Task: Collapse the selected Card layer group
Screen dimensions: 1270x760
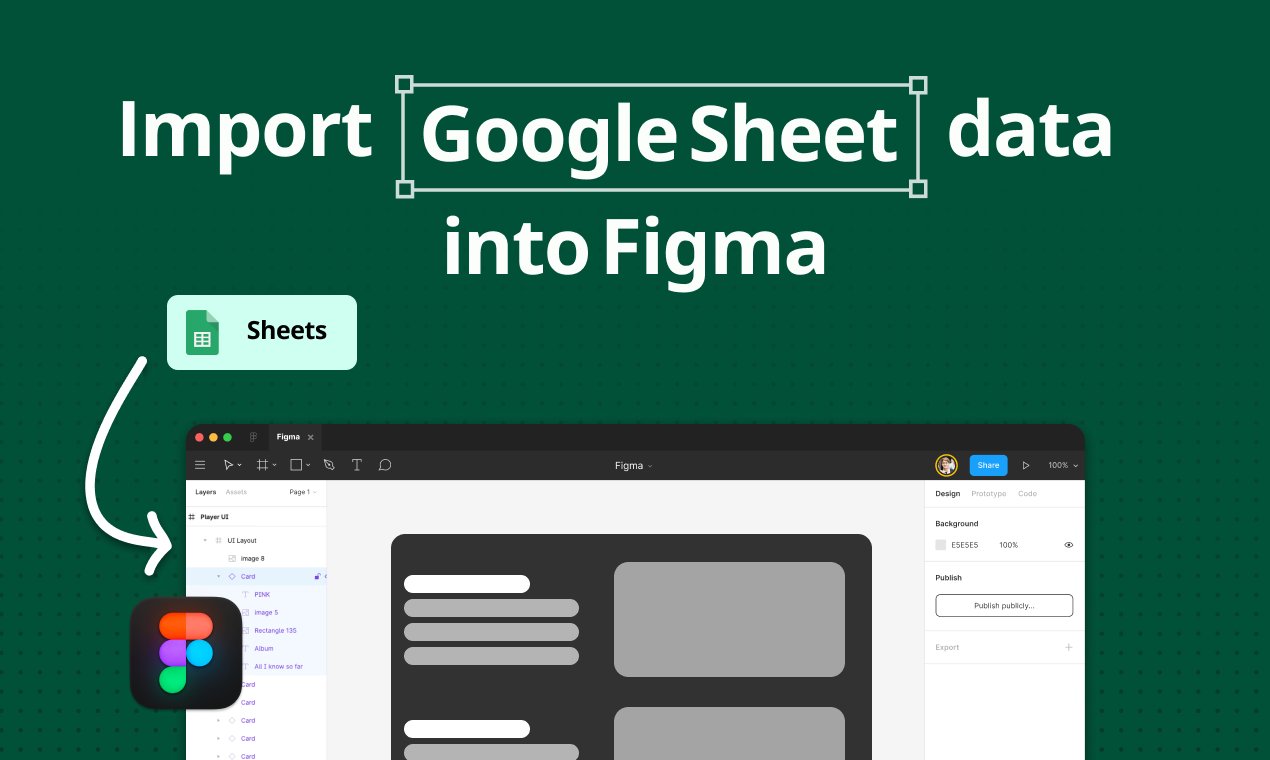Action: 218,576
